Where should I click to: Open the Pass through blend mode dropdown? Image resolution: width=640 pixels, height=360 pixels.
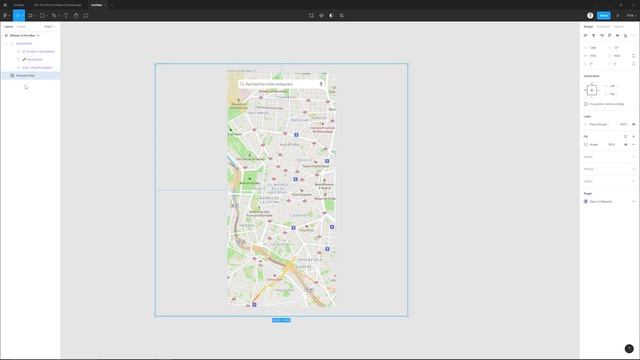(598, 124)
